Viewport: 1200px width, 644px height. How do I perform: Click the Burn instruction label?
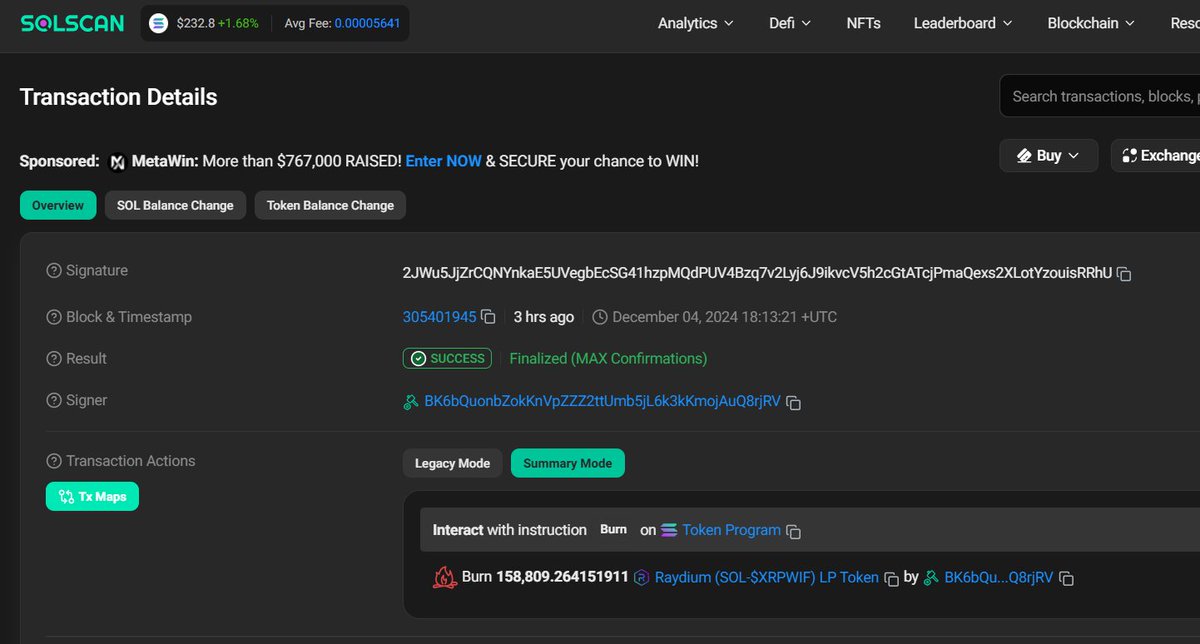(x=613, y=529)
